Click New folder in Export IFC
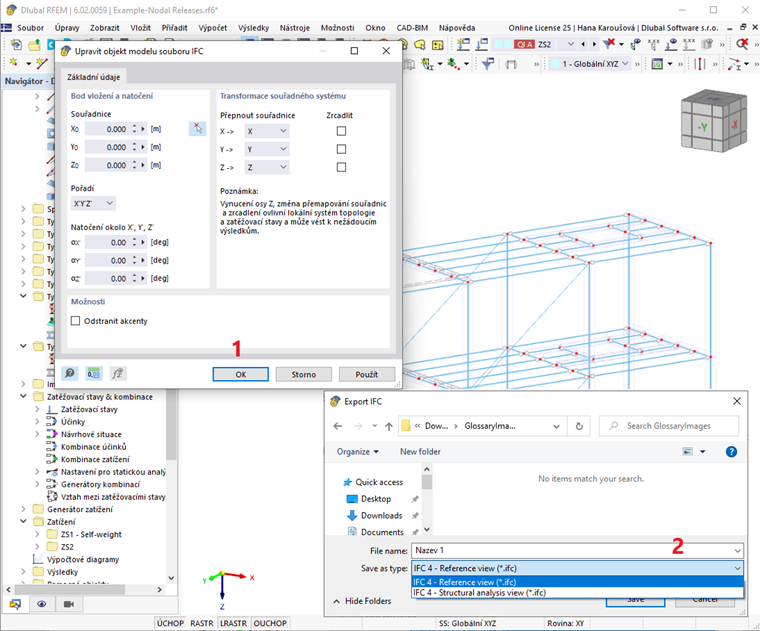The height and width of the screenshot is (631, 760). pyautogui.click(x=420, y=452)
